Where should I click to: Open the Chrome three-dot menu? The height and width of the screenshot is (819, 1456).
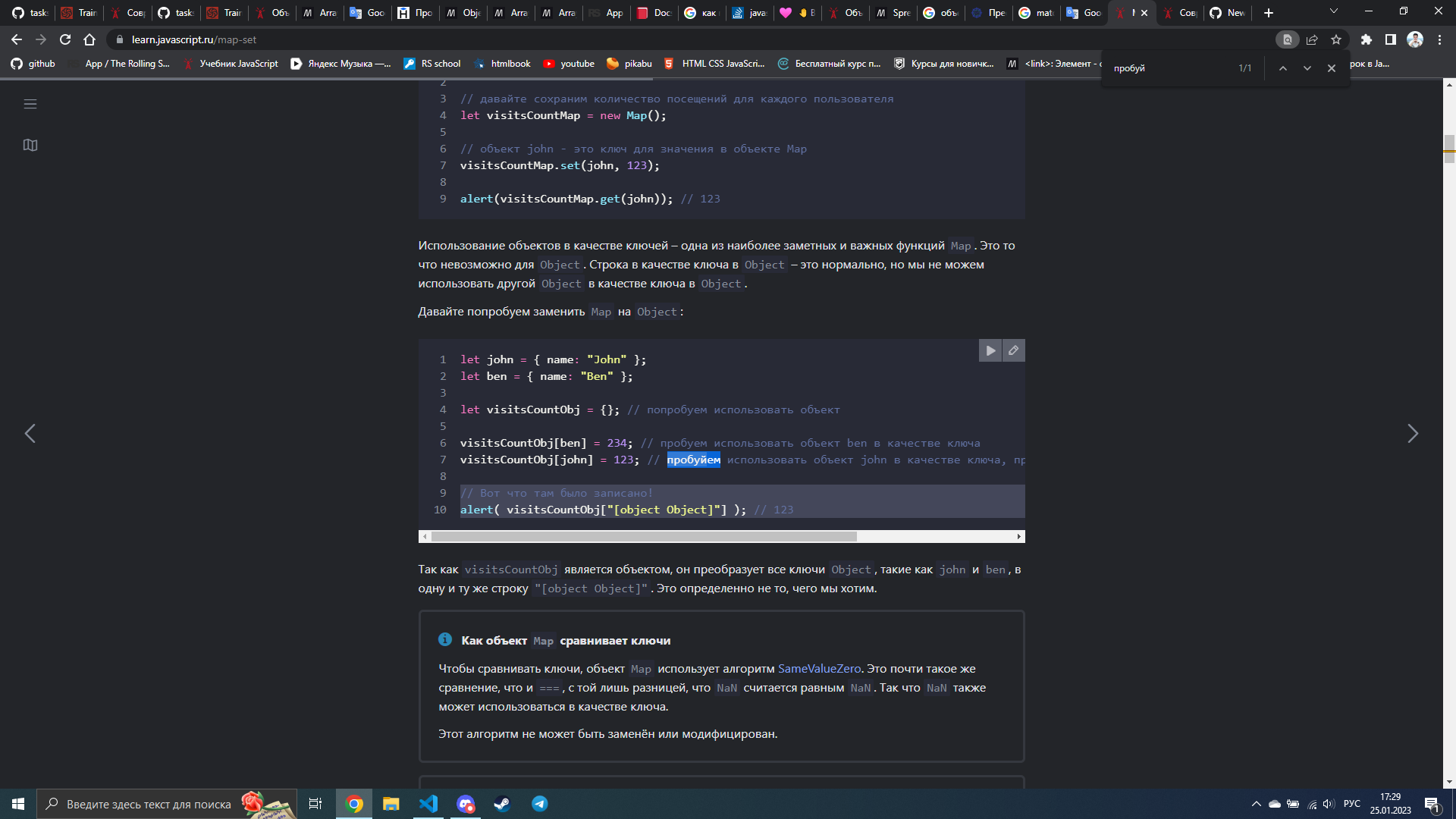pyautogui.click(x=1440, y=39)
